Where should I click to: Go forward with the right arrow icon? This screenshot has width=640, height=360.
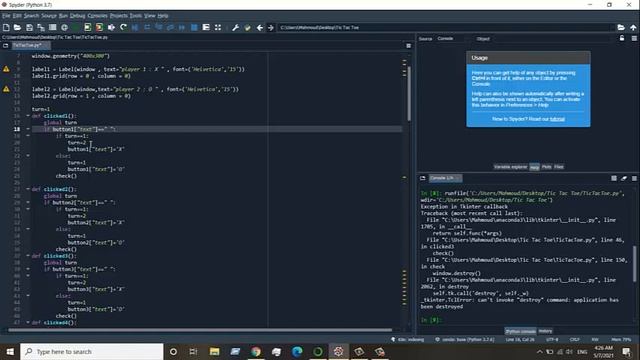271,27
